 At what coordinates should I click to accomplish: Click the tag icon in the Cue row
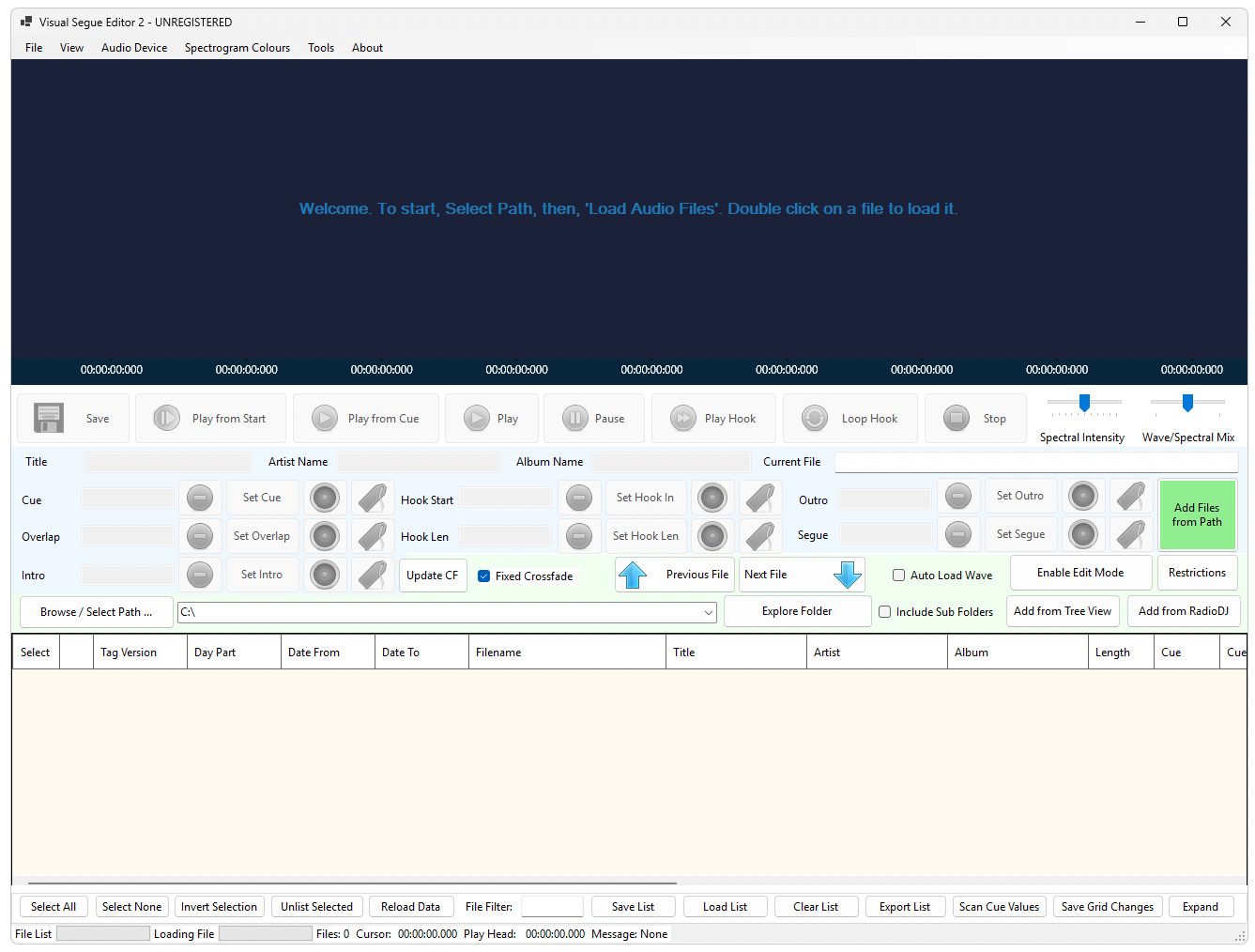[x=373, y=498]
